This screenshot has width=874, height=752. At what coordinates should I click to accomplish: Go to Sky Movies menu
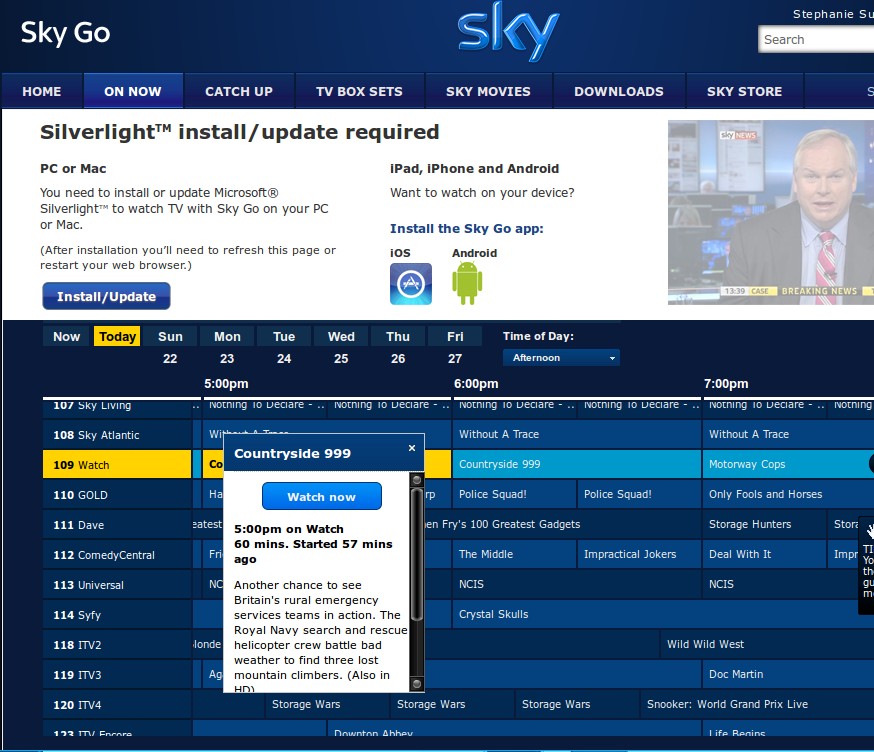pos(488,91)
